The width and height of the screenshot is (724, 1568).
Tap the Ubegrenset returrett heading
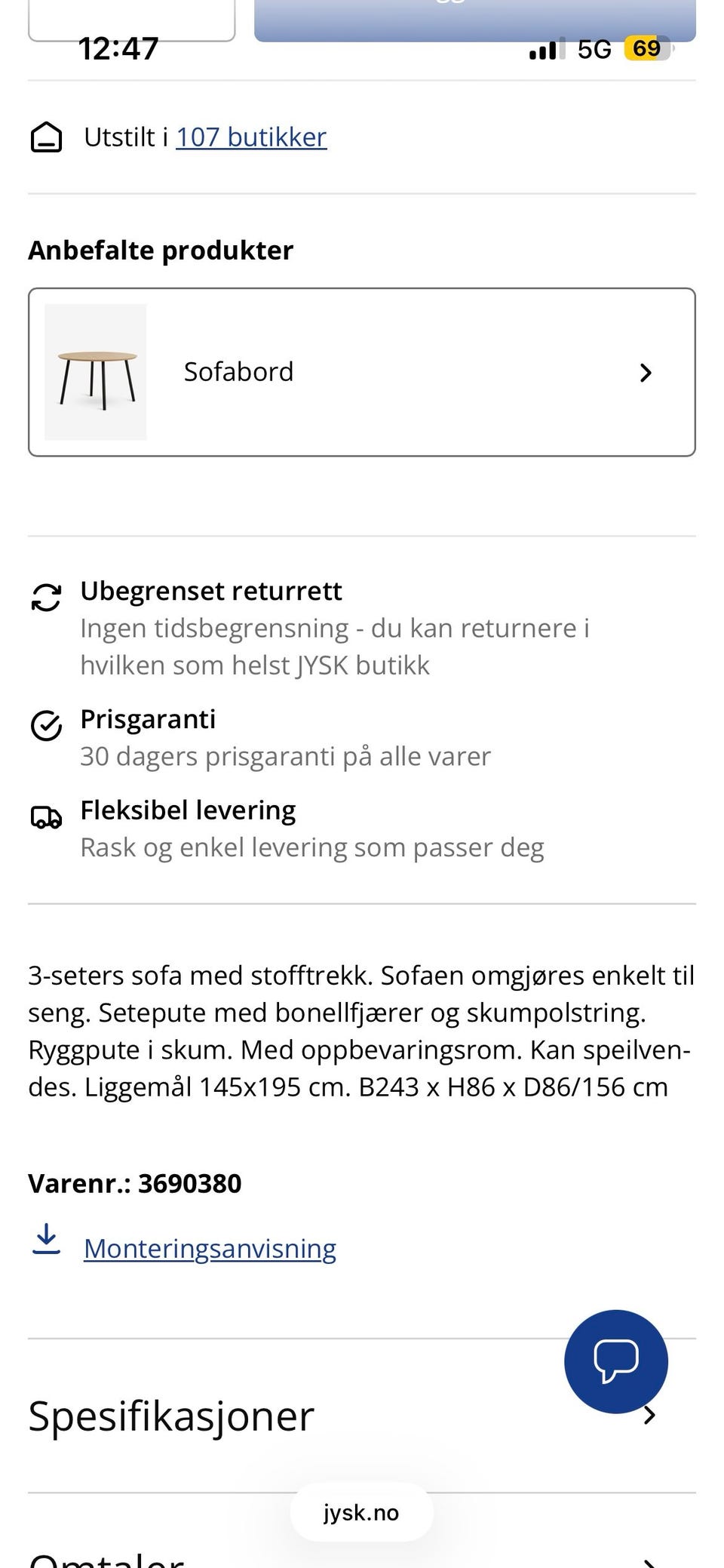pyautogui.click(x=211, y=591)
